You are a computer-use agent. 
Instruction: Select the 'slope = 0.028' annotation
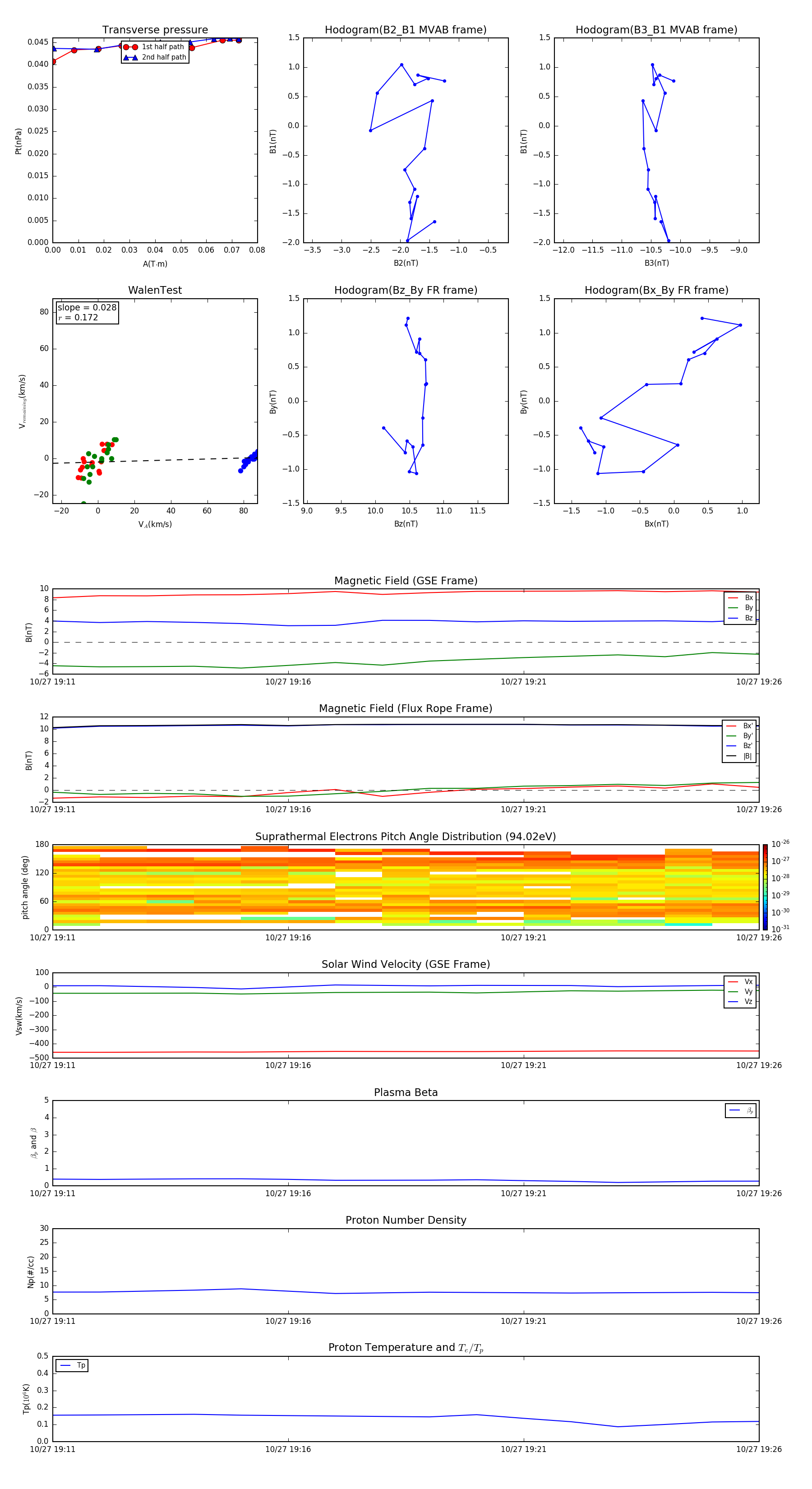click(87, 308)
